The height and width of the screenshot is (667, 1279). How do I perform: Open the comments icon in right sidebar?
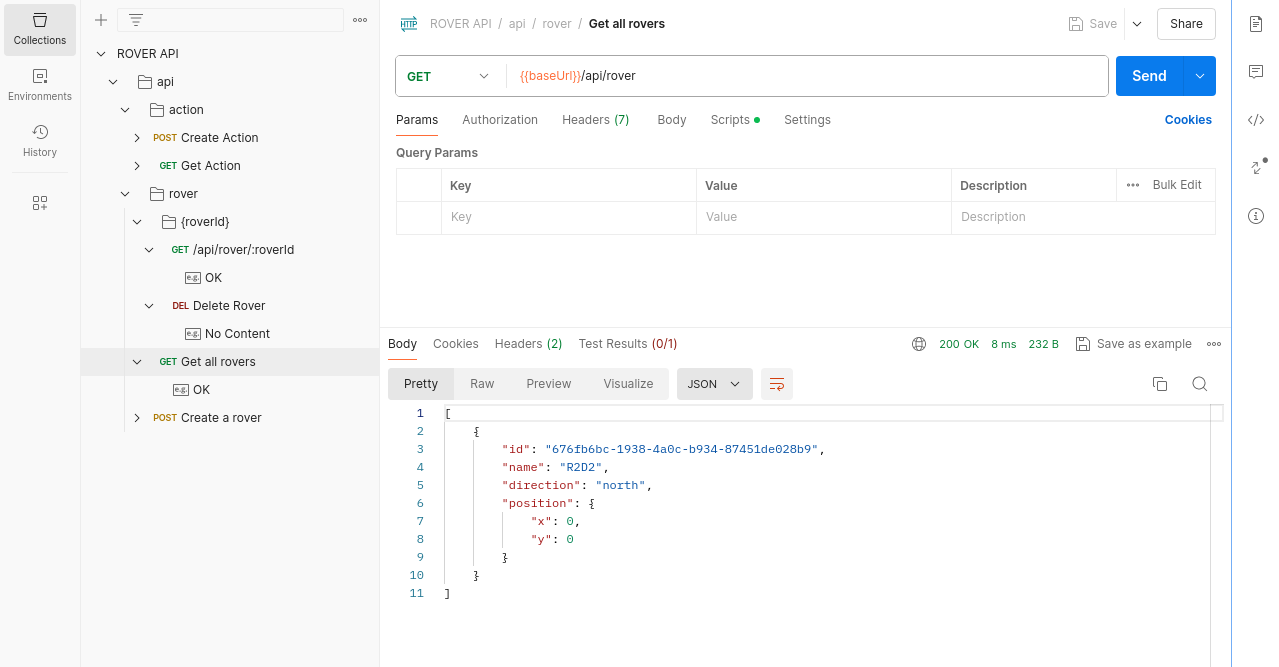tap(1256, 72)
